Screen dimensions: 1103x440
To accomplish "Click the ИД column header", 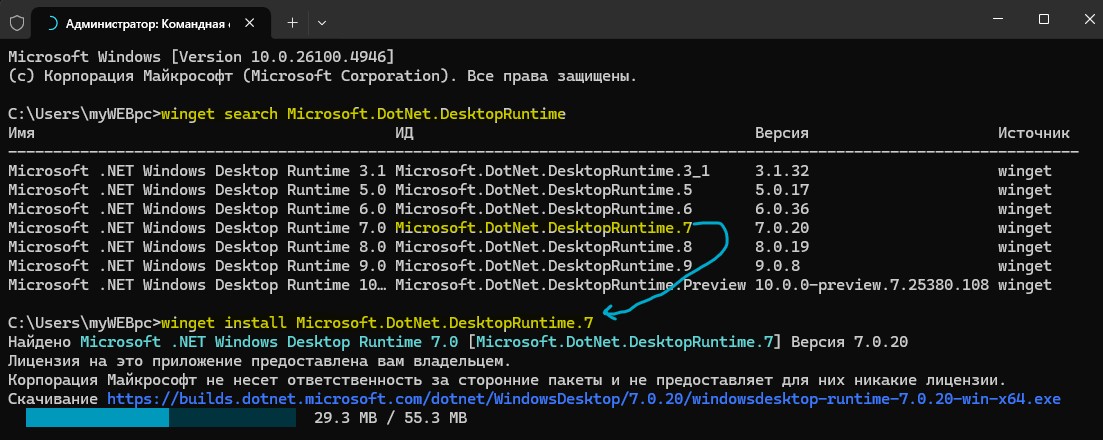I will (x=404, y=132).
